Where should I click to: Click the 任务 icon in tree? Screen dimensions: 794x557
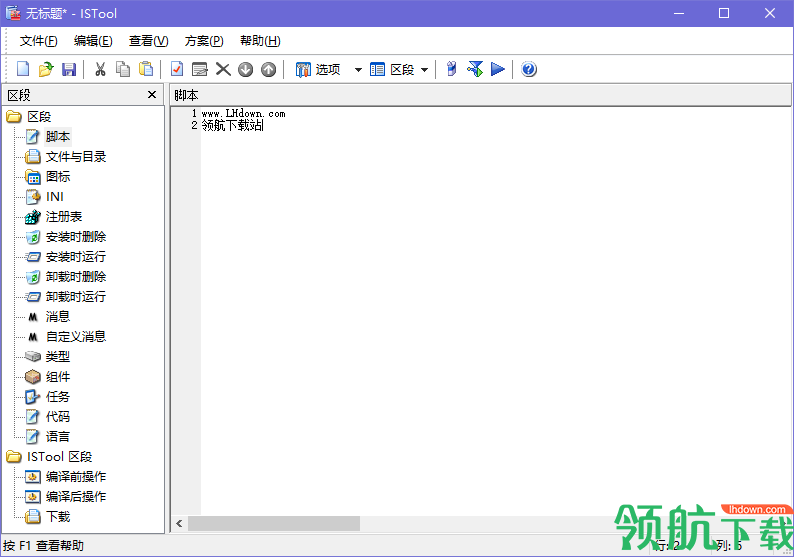tap(33, 396)
